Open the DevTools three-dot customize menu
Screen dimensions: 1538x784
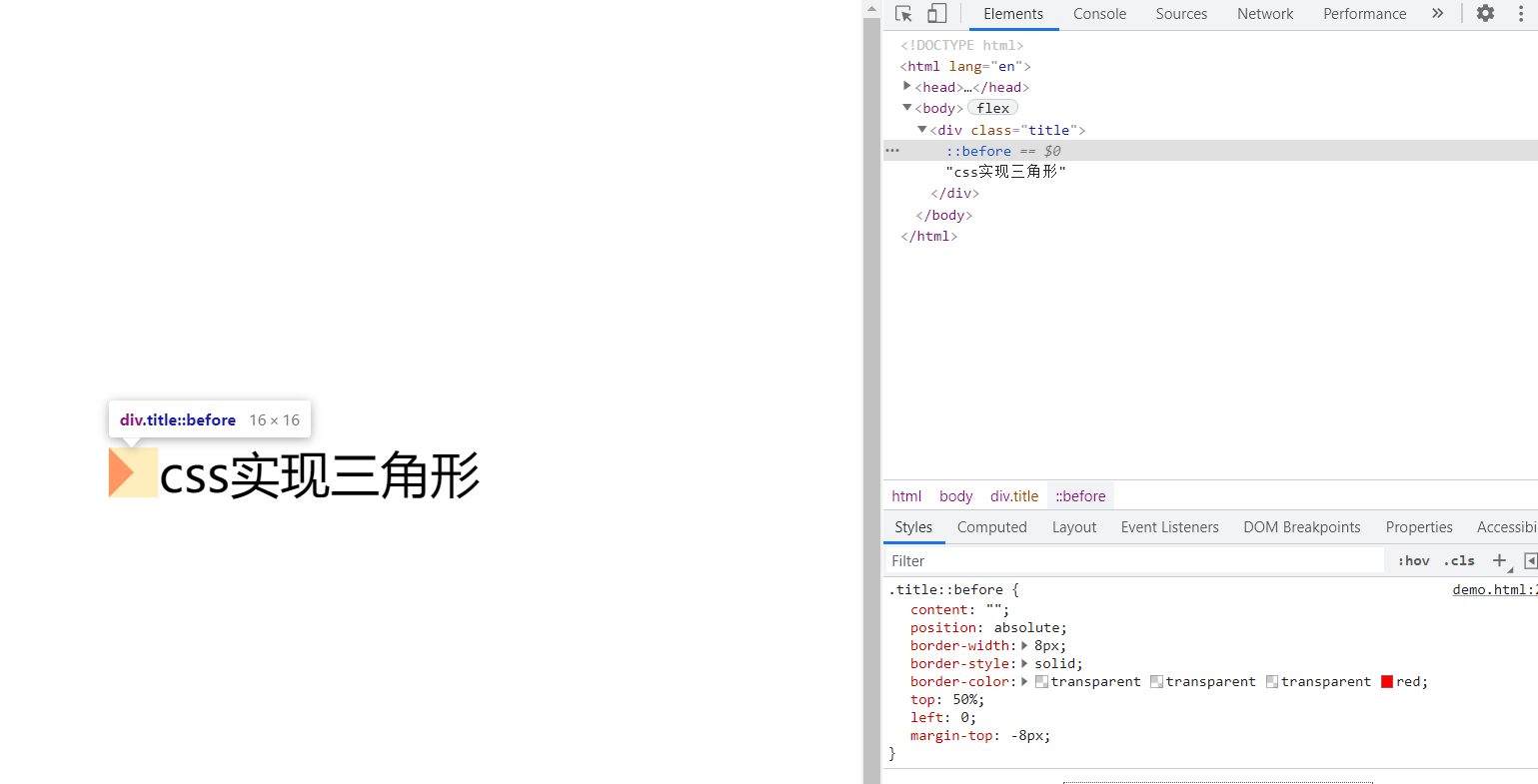(x=1521, y=13)
